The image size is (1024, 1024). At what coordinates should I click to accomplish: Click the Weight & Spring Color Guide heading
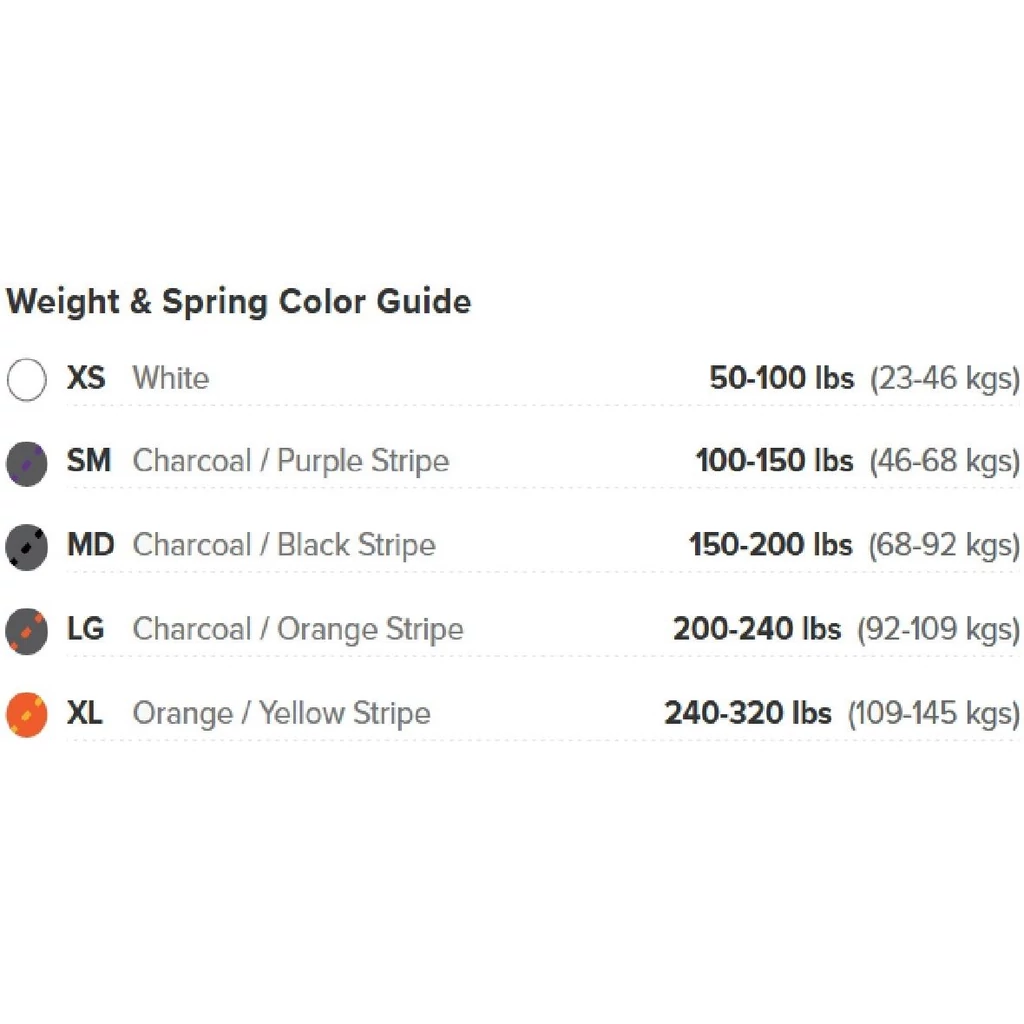point(238,301)
